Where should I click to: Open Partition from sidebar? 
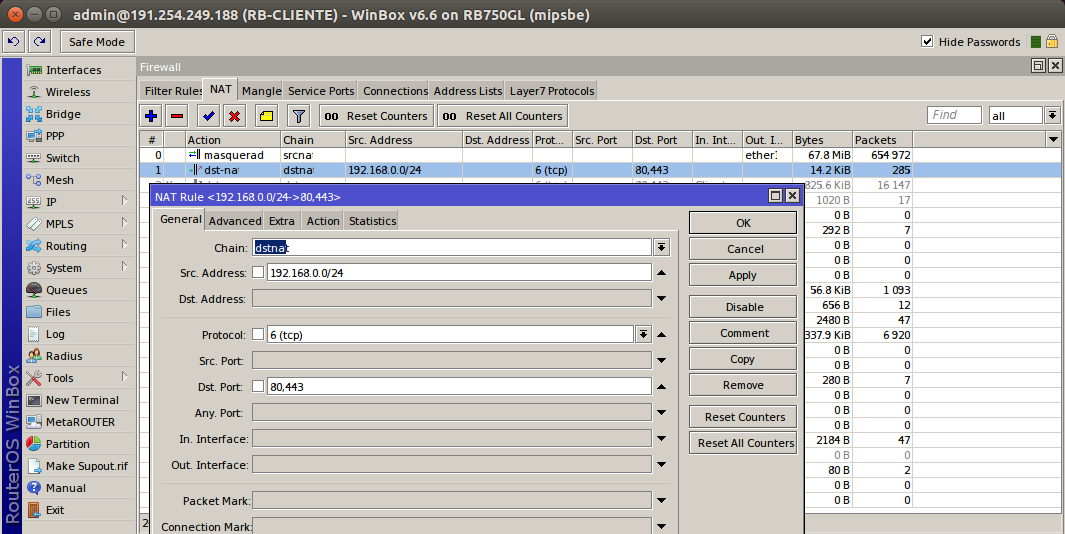click(79, 444)
